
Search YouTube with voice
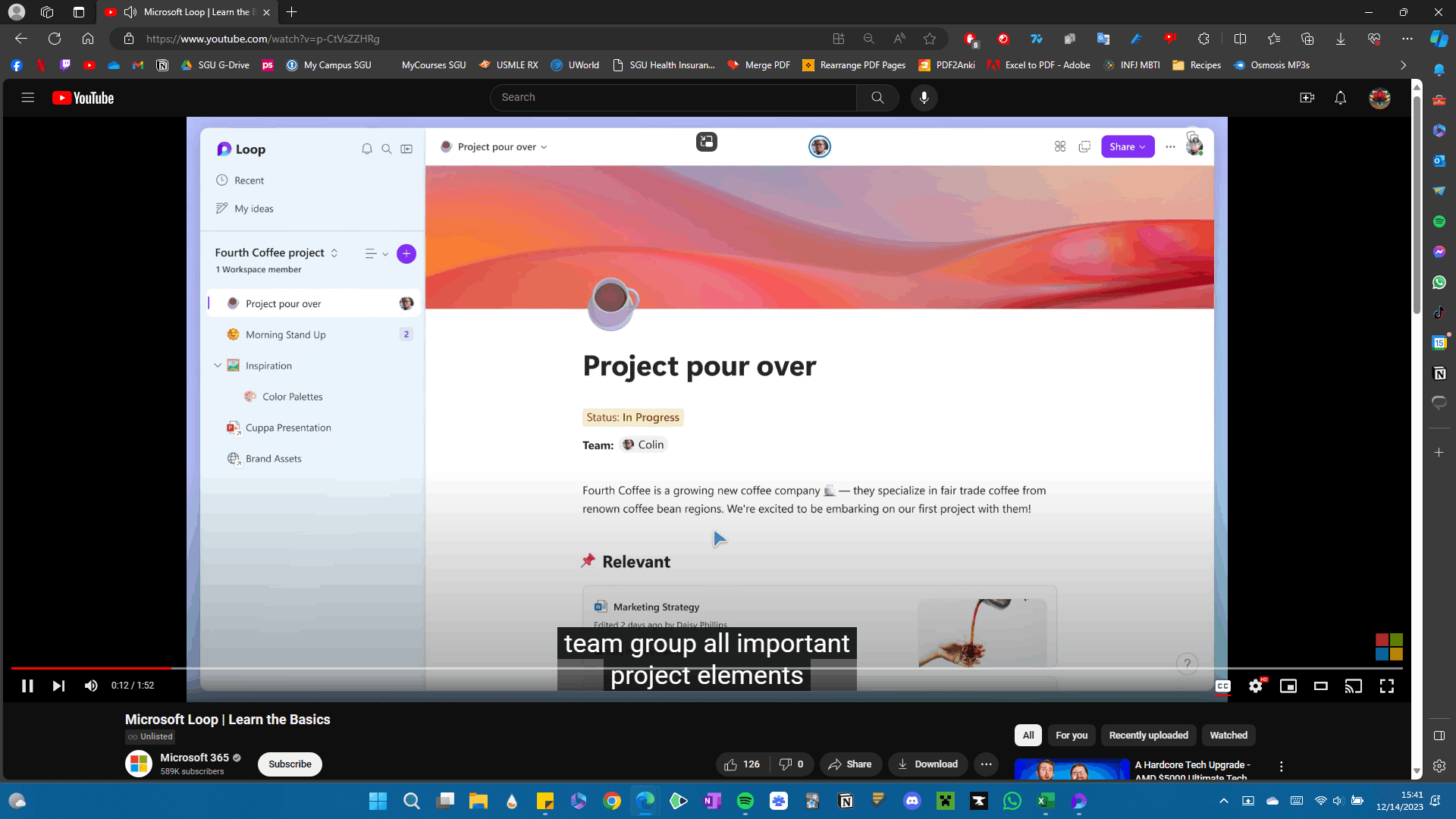(x=924, y=97)
